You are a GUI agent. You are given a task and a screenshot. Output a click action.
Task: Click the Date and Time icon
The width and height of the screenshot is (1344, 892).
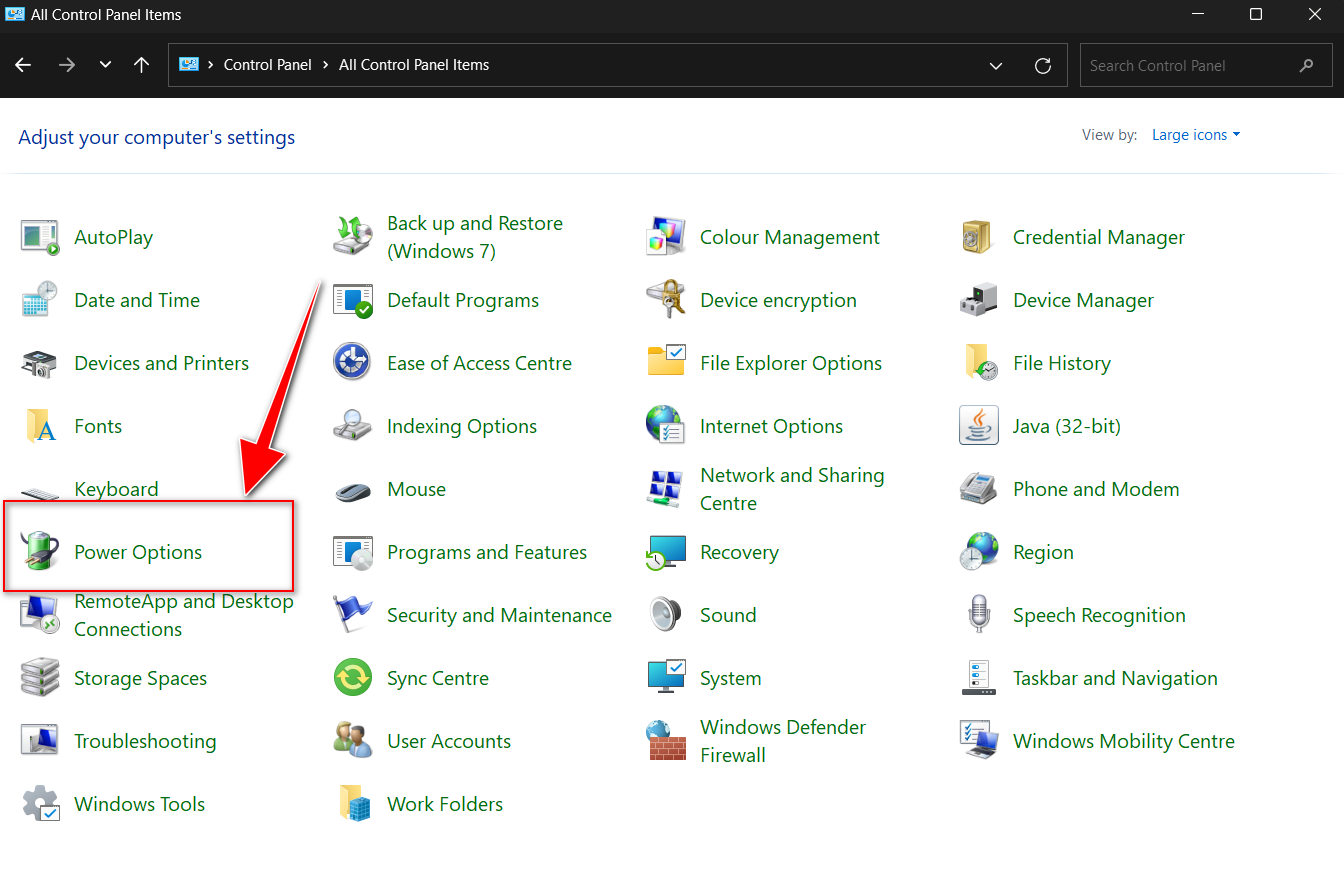coord(40,301)
